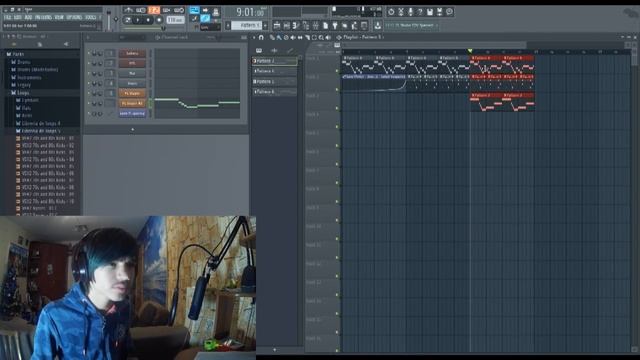
Task: Select the playlist draw pencil tool
Action: (272, 38)
